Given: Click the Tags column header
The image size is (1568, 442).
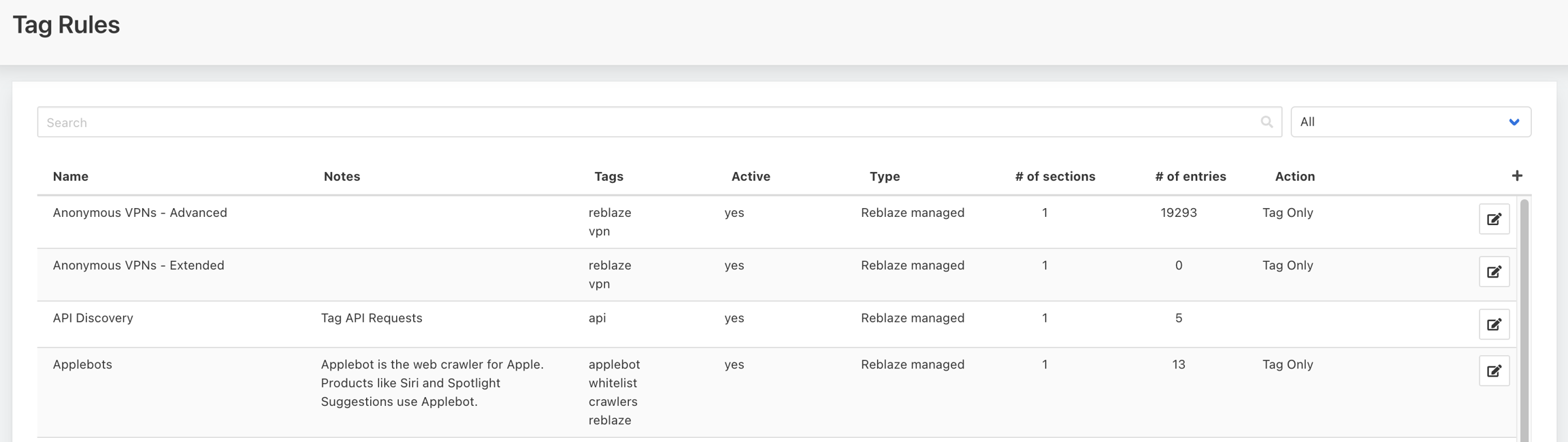Looking at the screenshot, I should [x=608, y=177].
